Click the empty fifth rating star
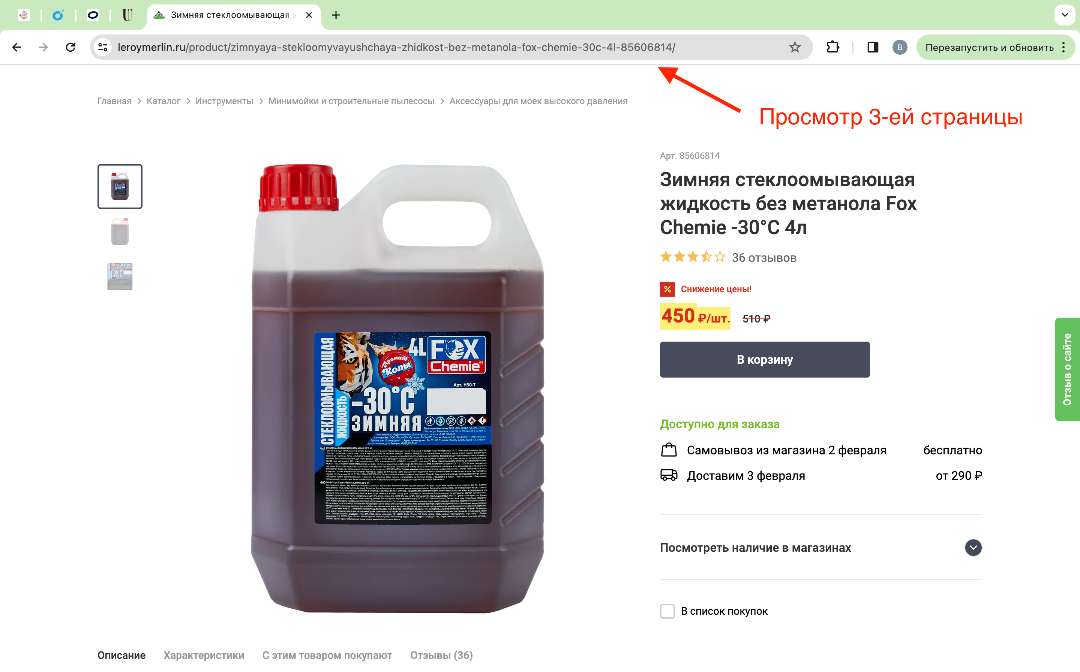Viewport: 1080px width, 672px height. click(720, 256)
